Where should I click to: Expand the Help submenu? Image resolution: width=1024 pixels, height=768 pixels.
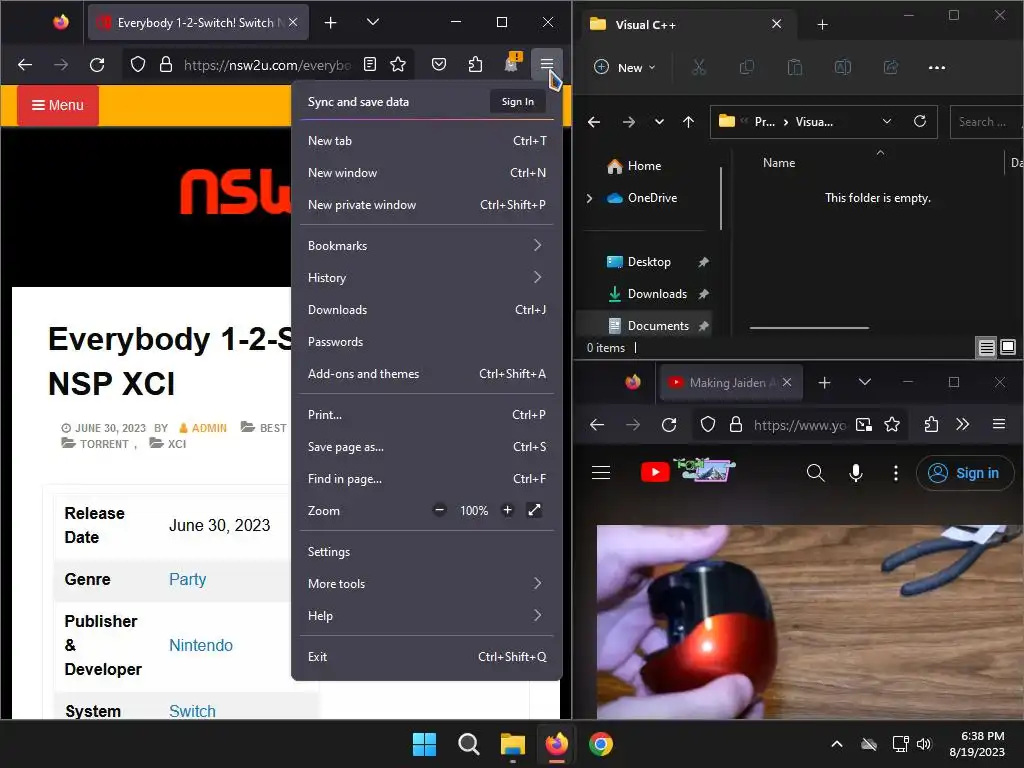coord(427,616)
